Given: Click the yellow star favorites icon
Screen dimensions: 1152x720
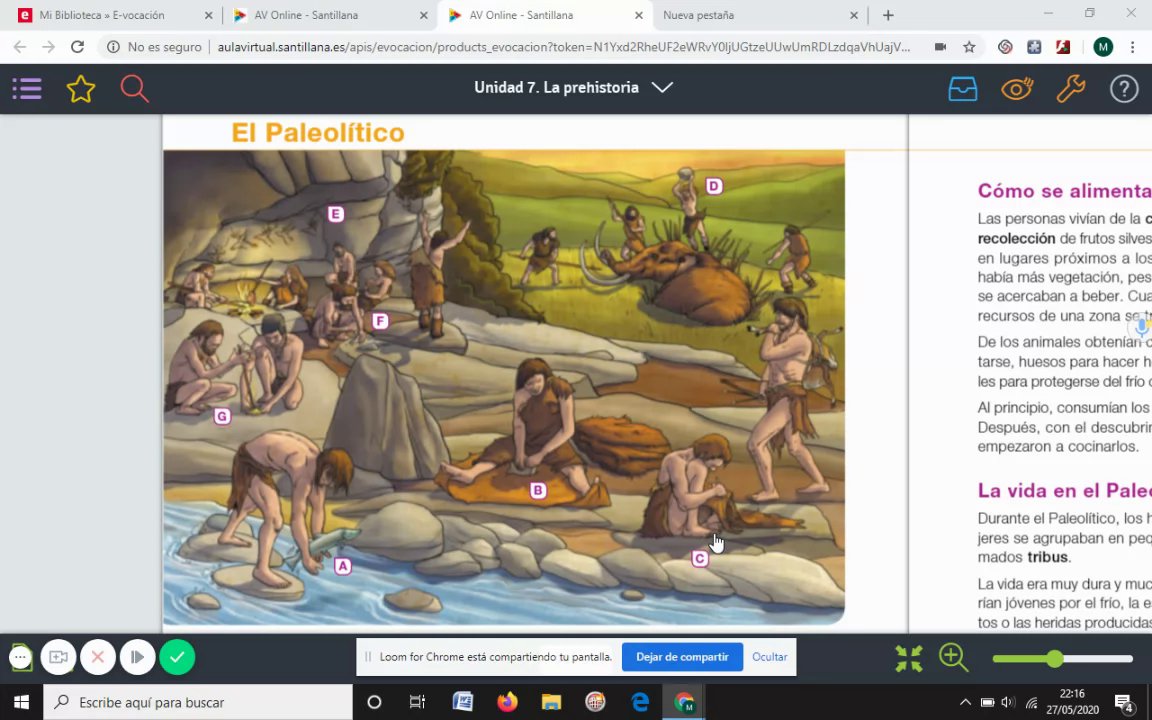Looking at the screenshot, I should tap(81, 89).
